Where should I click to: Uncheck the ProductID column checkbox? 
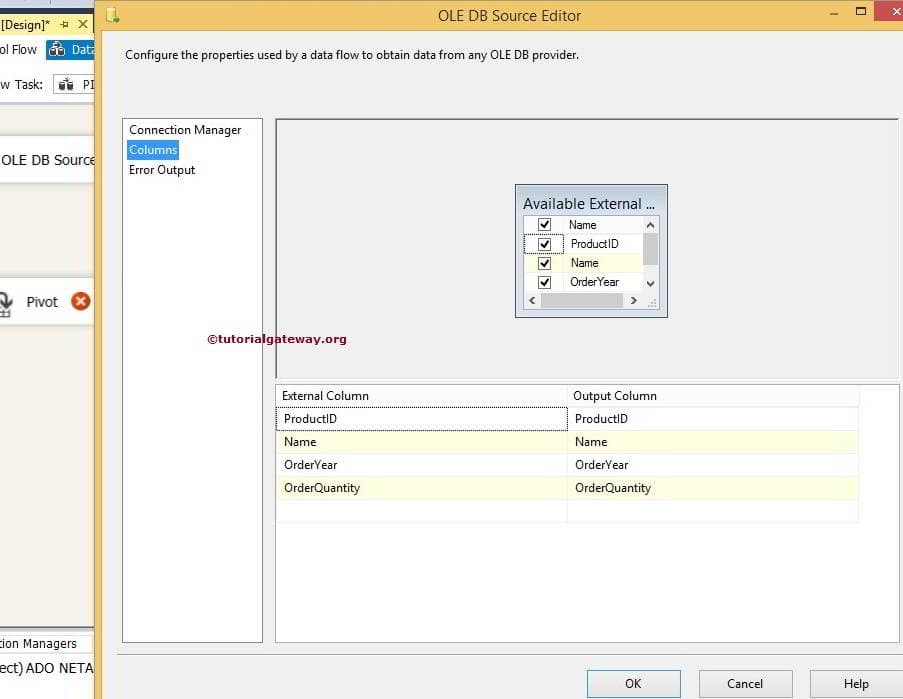[x=544, y=243]
